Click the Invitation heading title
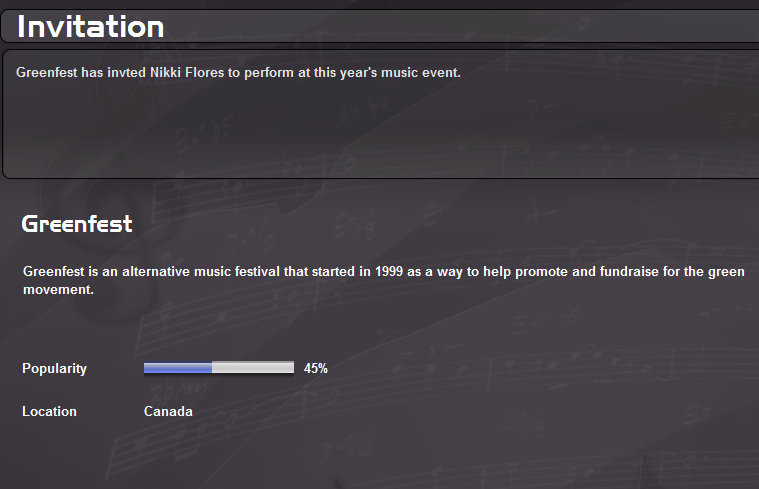The image size is (759, 489). tap(91, 27)
